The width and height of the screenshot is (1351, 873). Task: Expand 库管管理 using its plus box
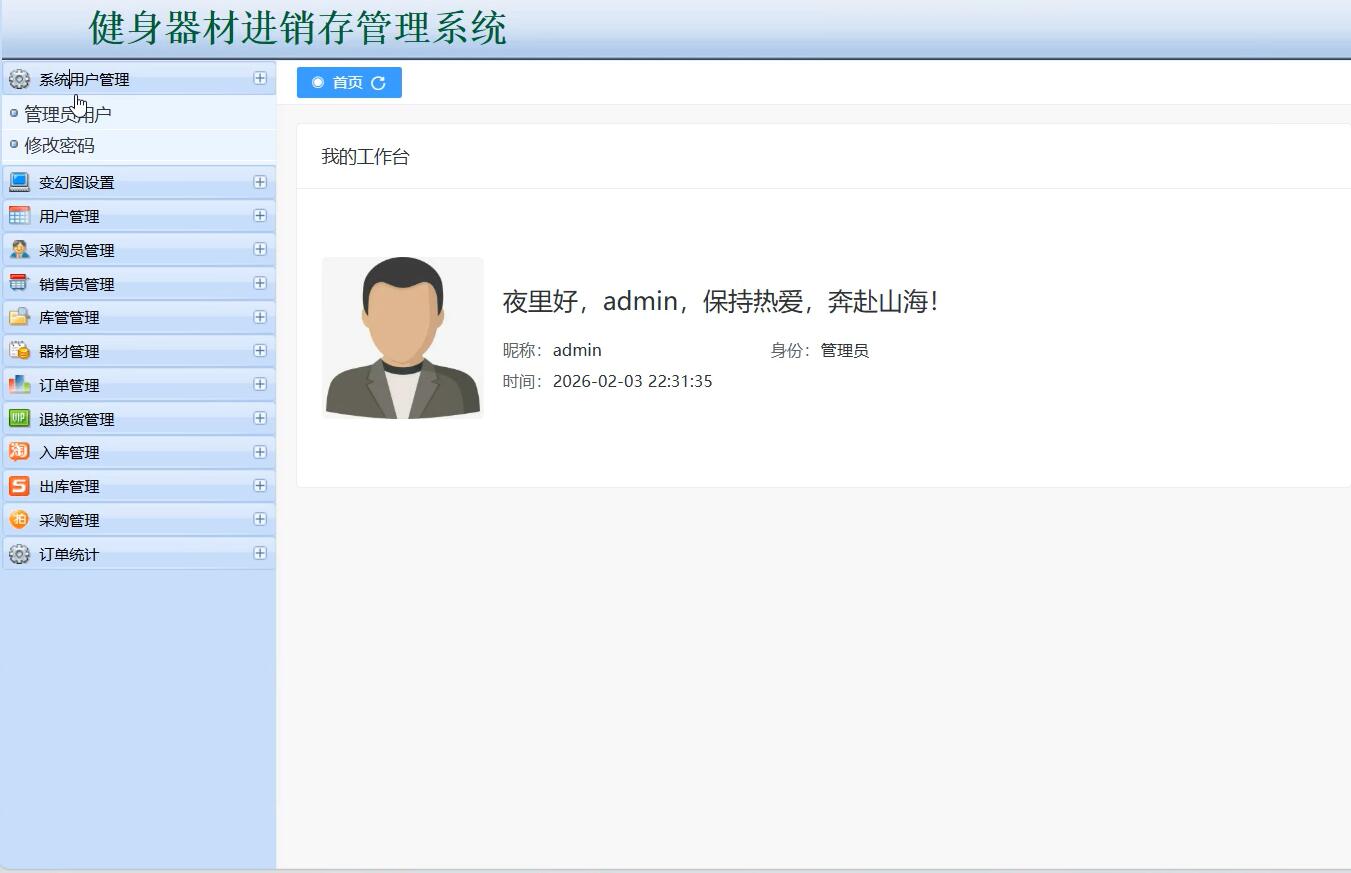[260, 317]
